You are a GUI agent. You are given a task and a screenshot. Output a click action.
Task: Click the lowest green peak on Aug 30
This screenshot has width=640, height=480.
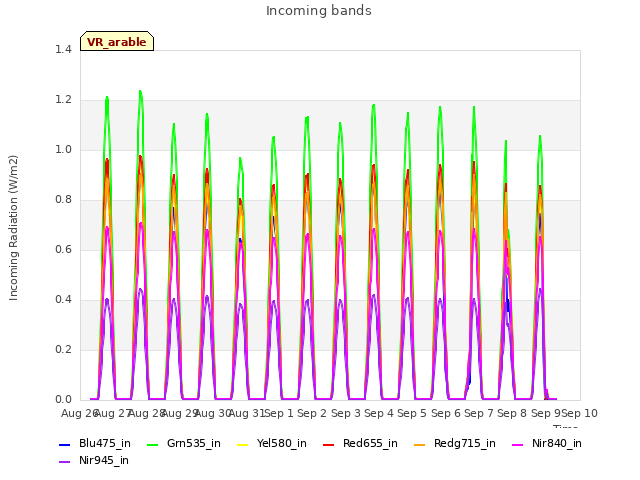(240, 159)
